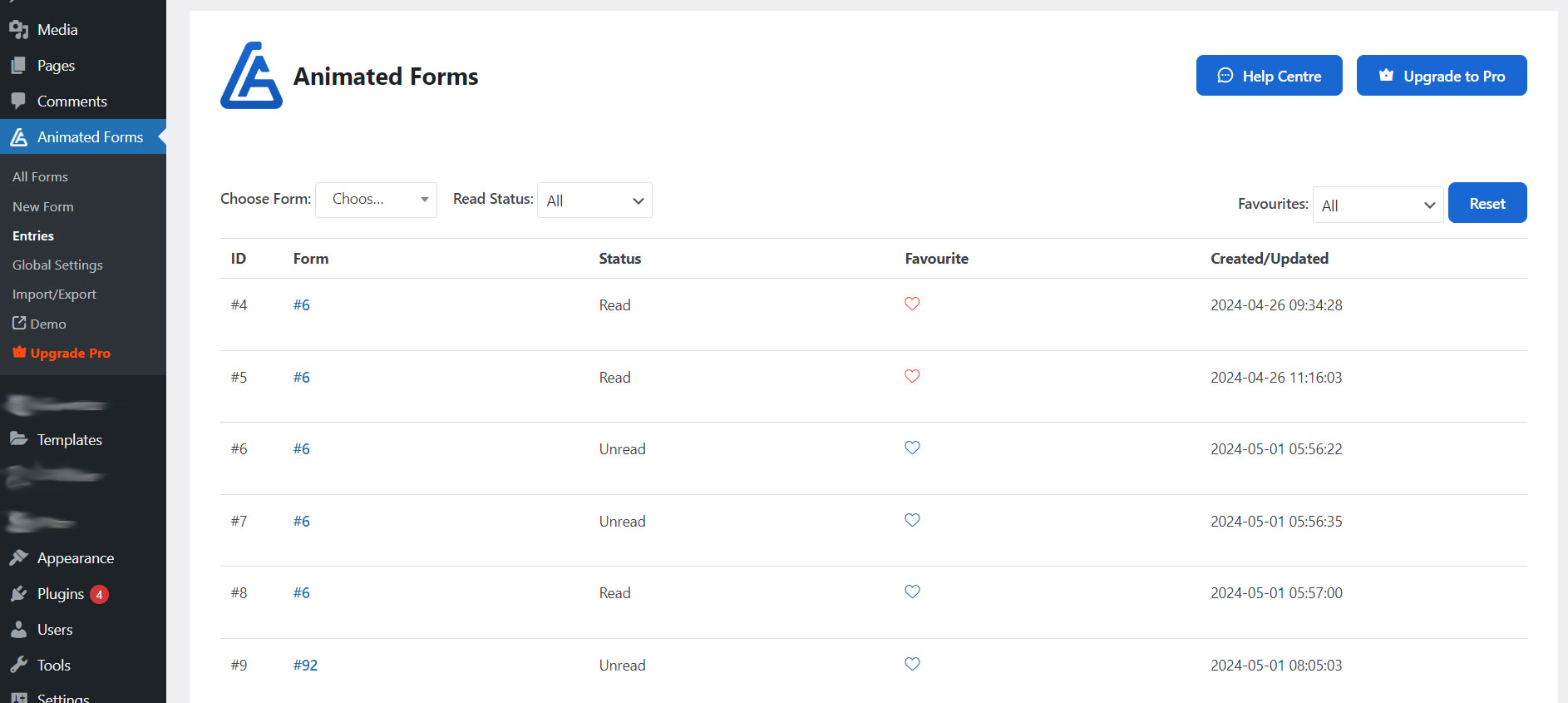This screenshot has height=703, width=1568.
Task: Open form #6 link in entry #7 row
Action: click(x=302, y=522)
